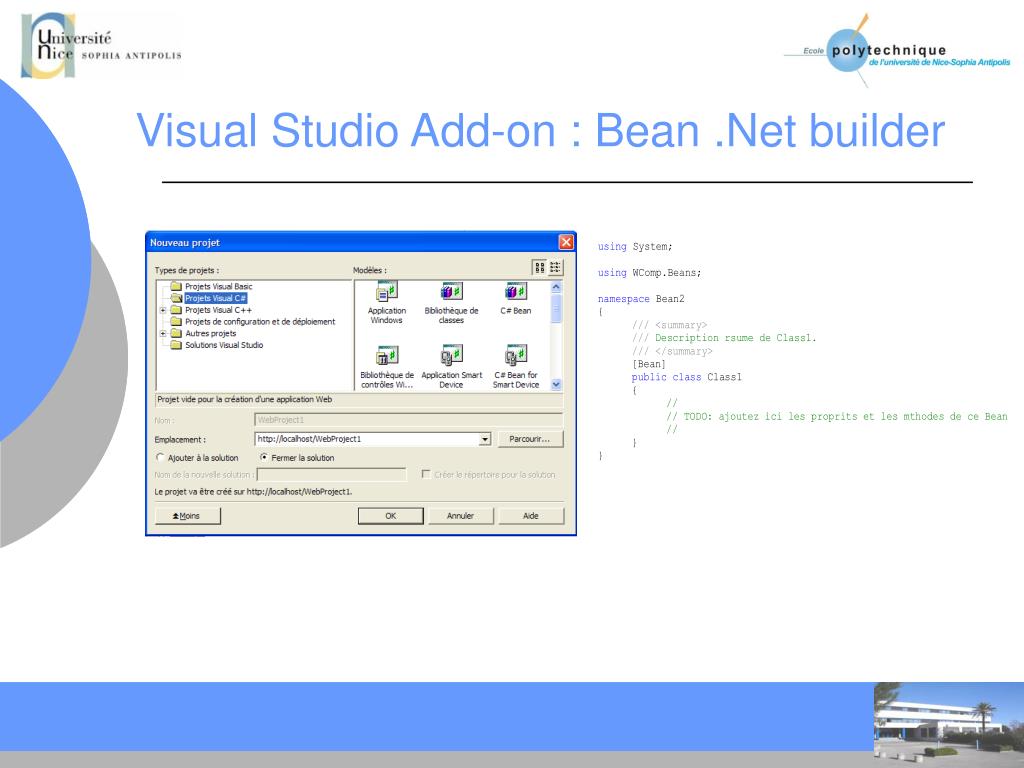Switch templates to large icons view

[x=539, y=267]
